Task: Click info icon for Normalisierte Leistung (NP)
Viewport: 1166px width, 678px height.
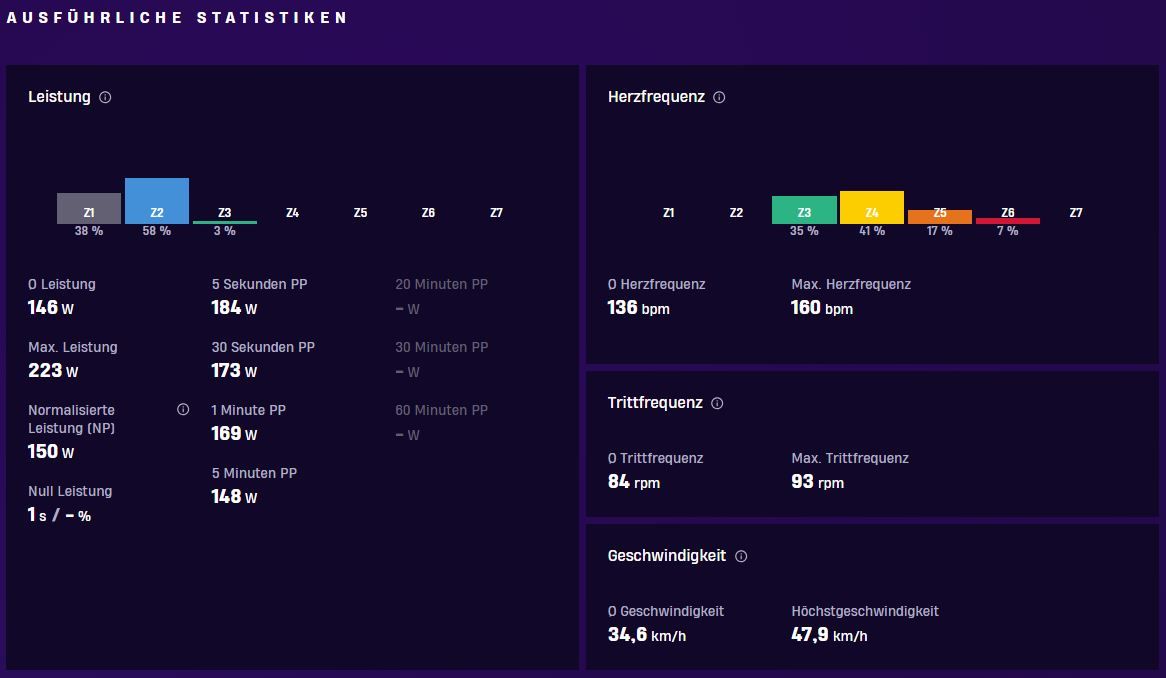Action: tap(183, 410)
